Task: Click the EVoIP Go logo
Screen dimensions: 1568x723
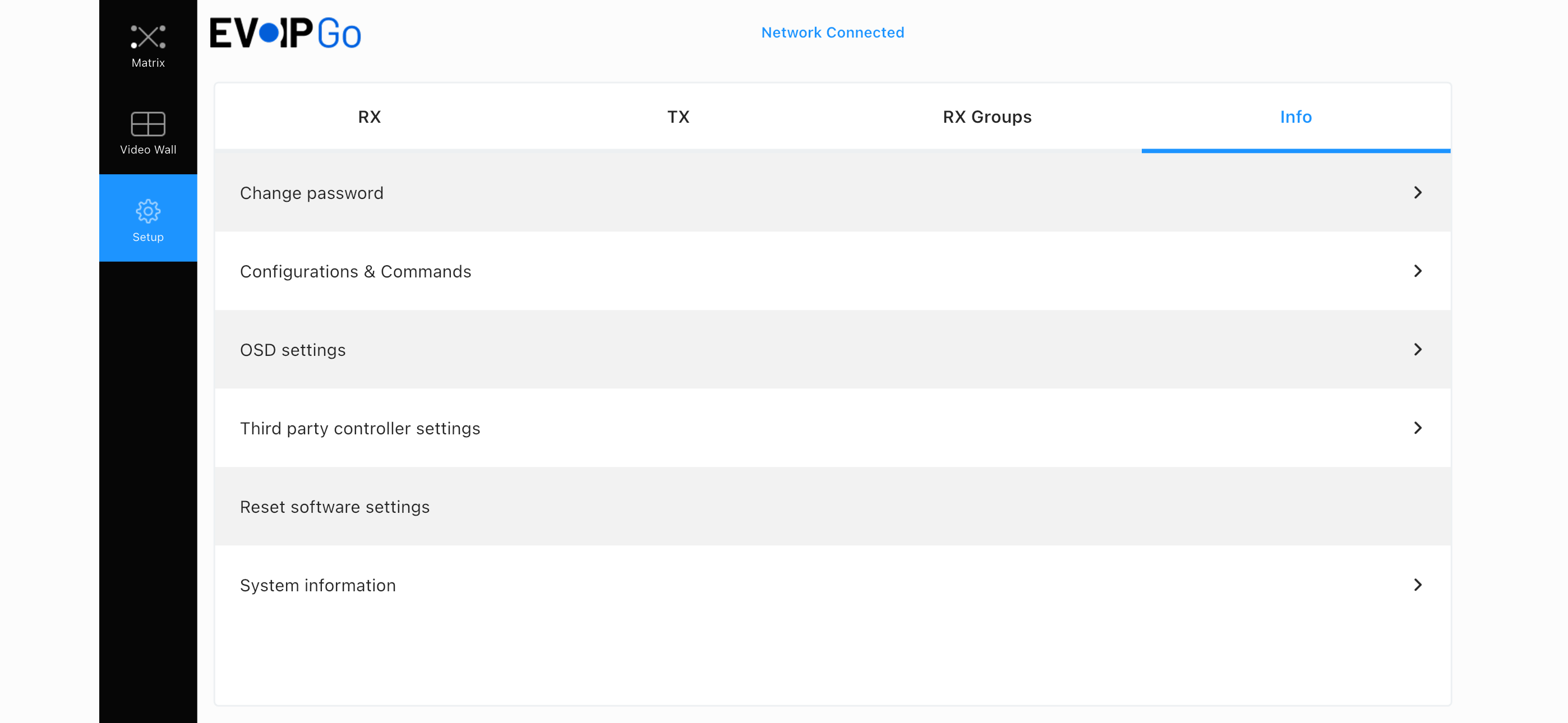Action: 285,33
